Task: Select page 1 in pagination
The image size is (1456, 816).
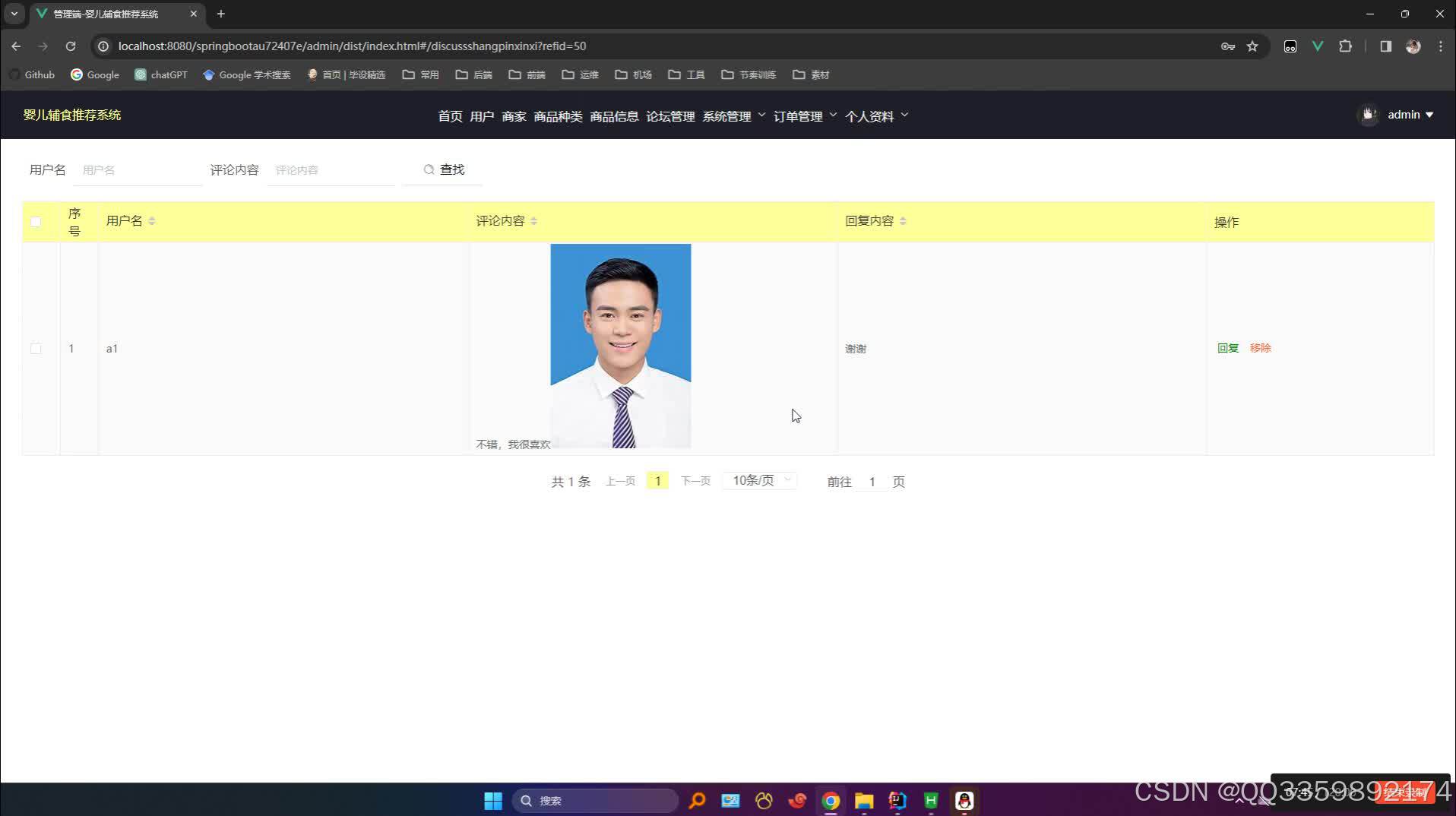Action: 657,481
